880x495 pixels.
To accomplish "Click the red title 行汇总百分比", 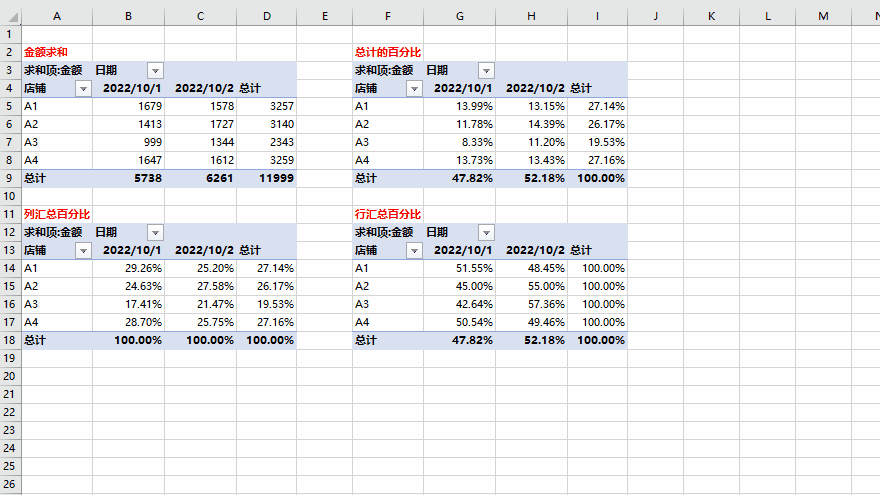I will [388, 214].
